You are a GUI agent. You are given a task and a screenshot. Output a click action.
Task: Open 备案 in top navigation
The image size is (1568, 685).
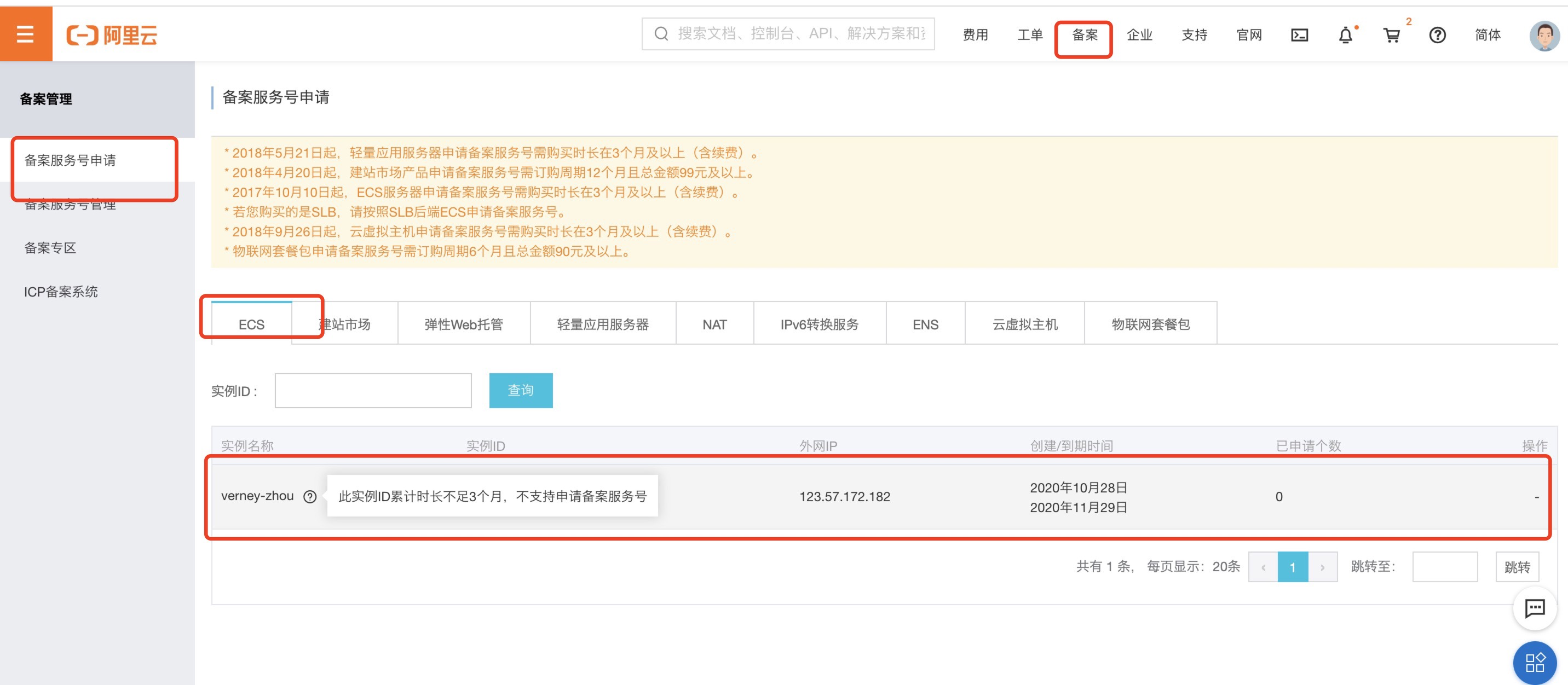pyautogui.click(x=1084, y=35)
